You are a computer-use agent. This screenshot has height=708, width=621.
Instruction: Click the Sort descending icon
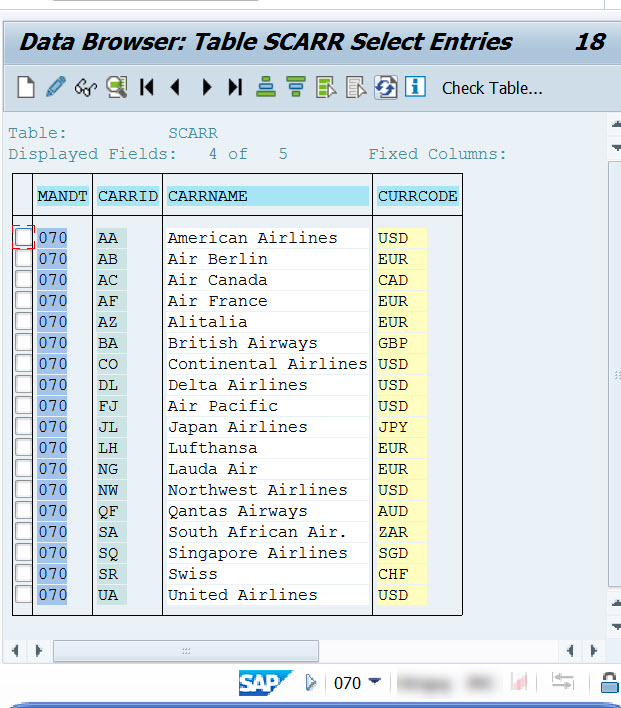click(x=296, y=87)
